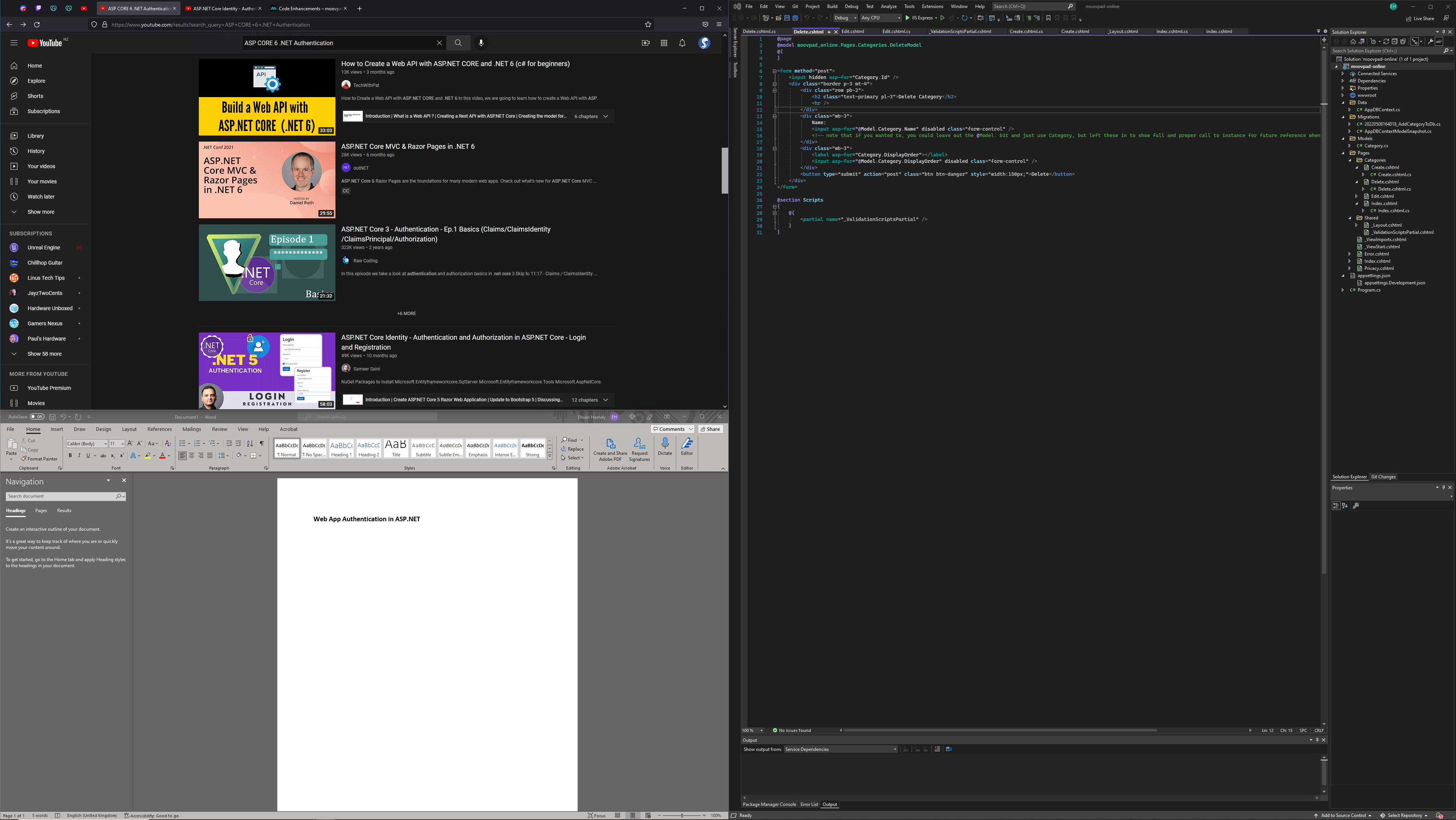This screenshot has height=820, width=1456.
Task: Toggle auto-hide pin on Solution Explorer
Action: pos(1443,32)
